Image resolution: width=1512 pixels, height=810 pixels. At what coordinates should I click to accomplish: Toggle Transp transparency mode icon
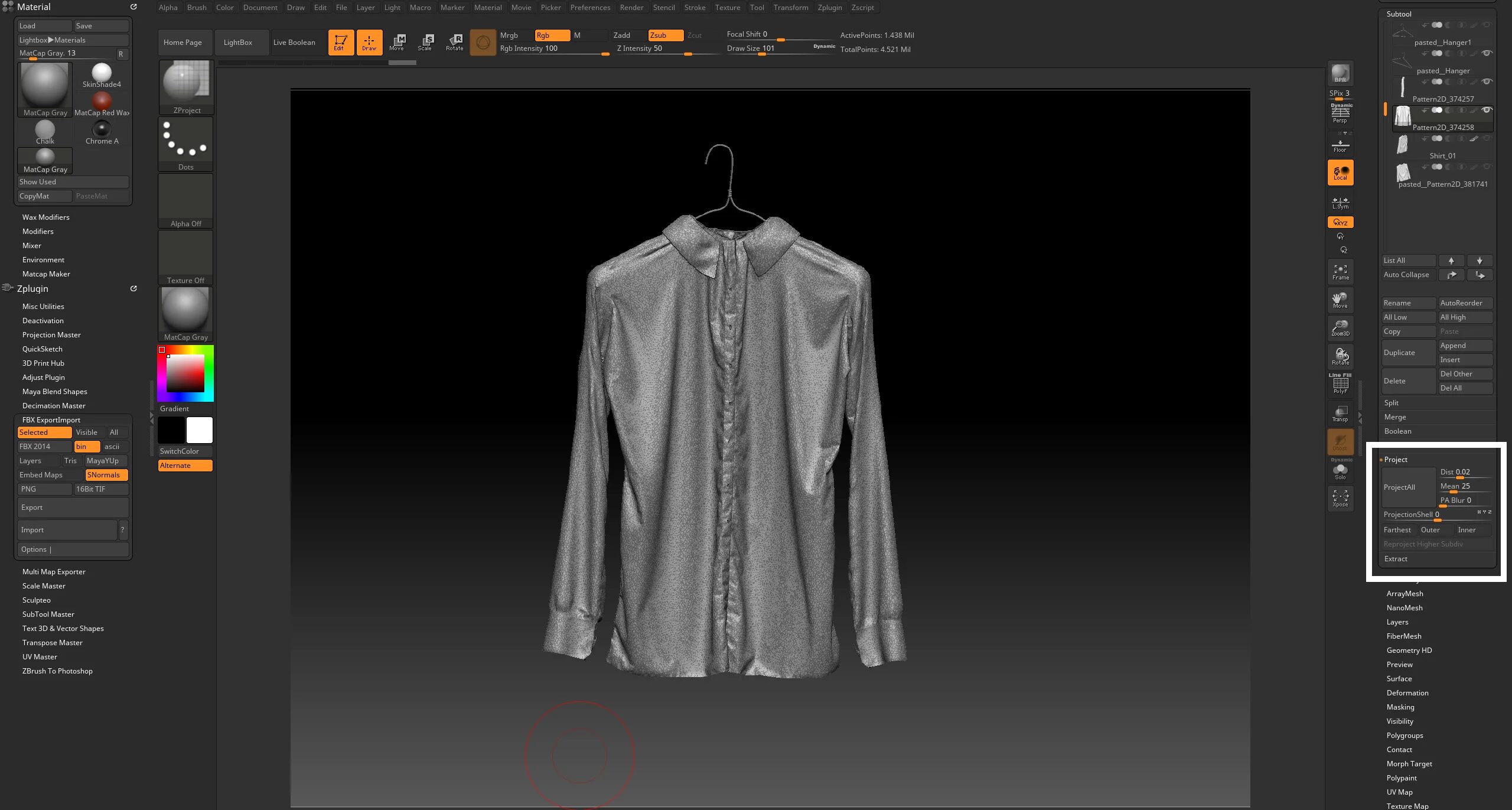tap(1340, 413)
